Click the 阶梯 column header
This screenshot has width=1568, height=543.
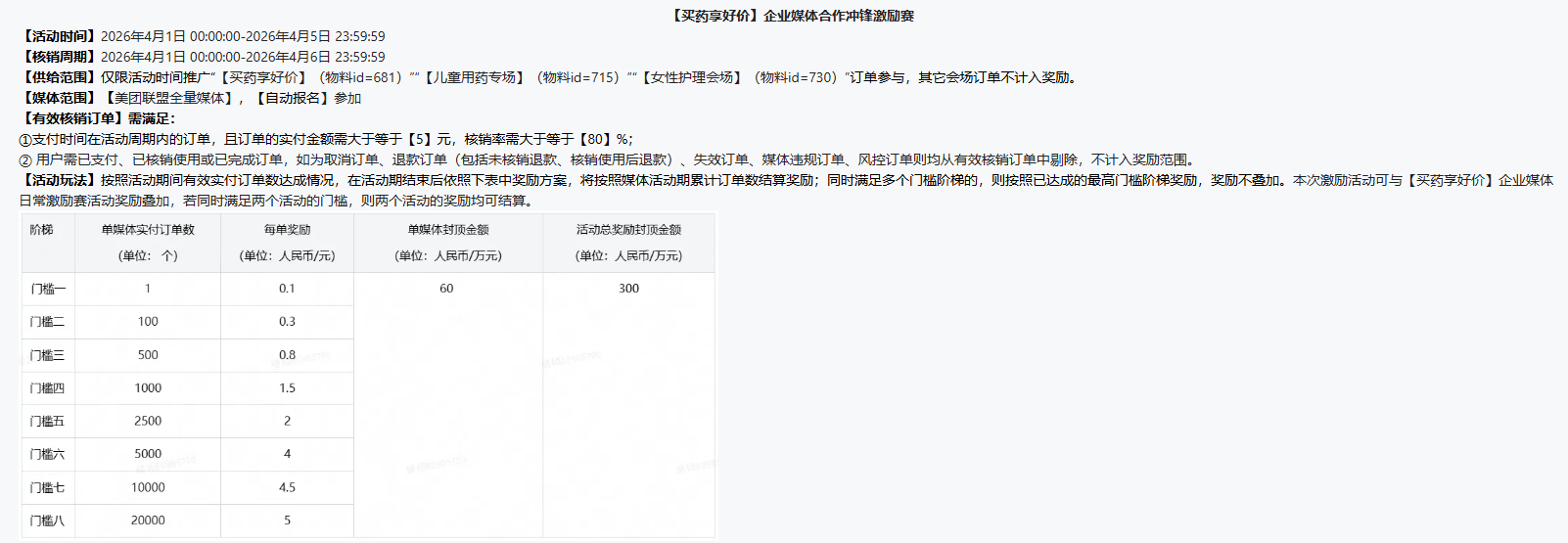[x=41, y=230]
